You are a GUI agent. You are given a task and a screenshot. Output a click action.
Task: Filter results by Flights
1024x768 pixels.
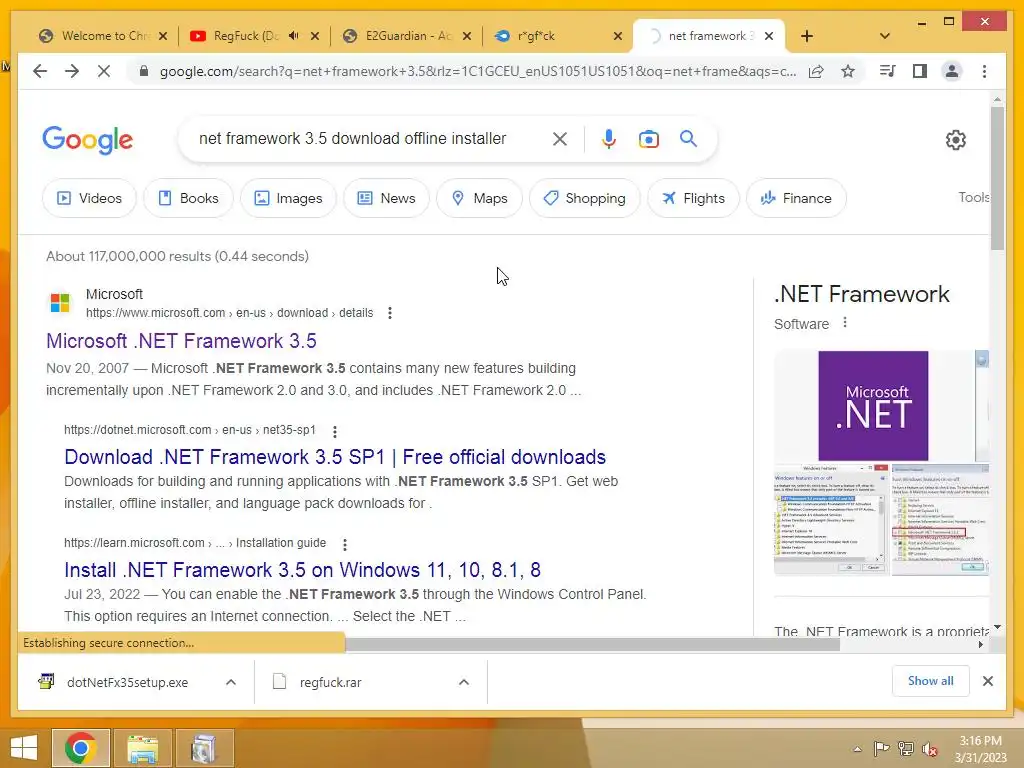[693, 198]
